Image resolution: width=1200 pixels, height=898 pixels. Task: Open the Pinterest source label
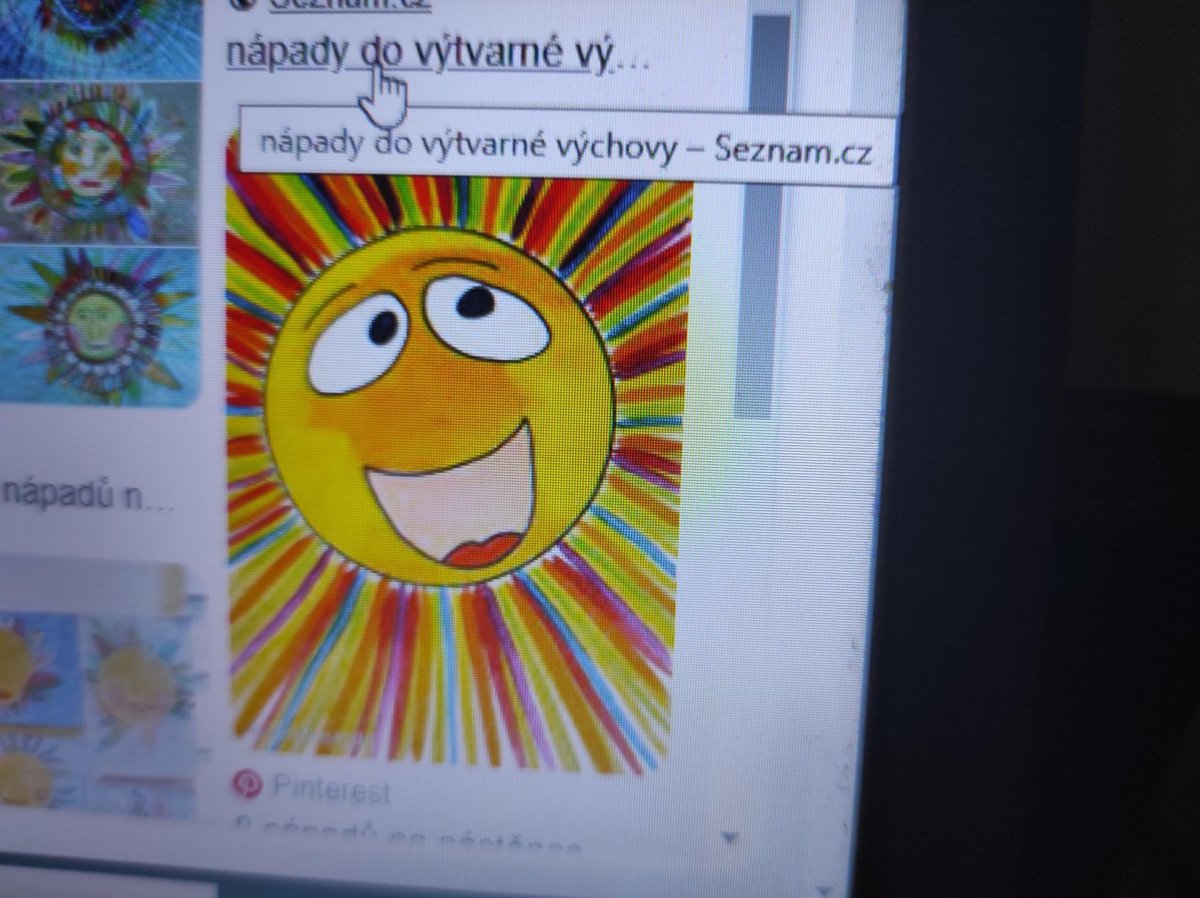pos(330,789)
